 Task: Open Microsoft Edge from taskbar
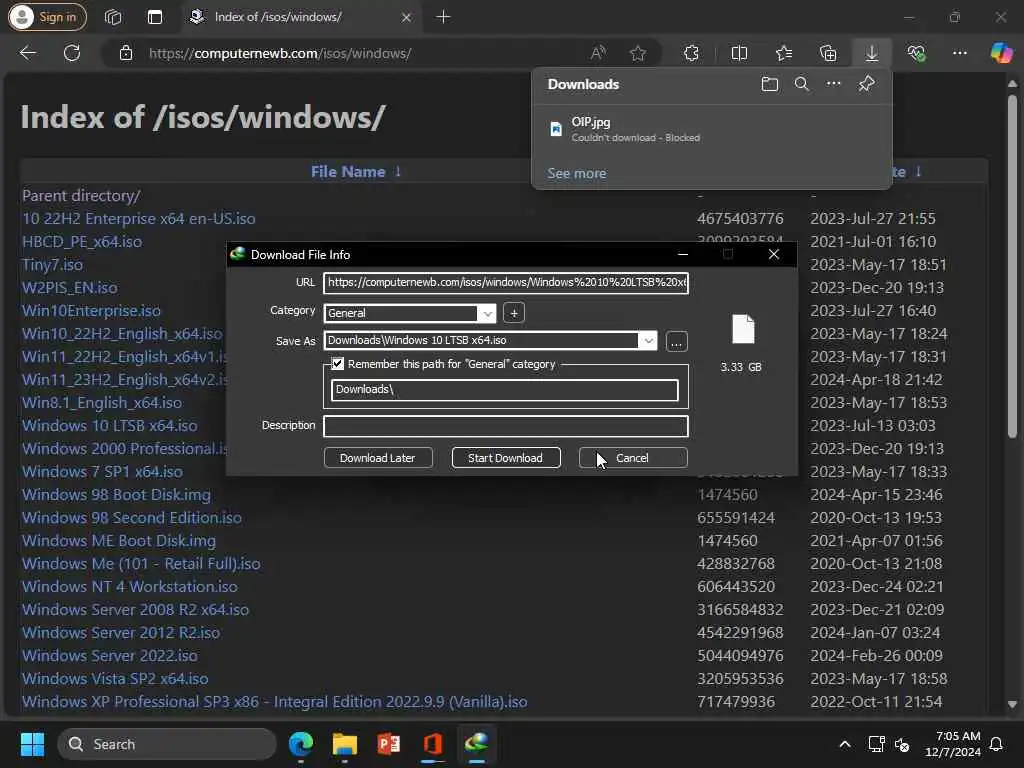[x=301, y=744]
